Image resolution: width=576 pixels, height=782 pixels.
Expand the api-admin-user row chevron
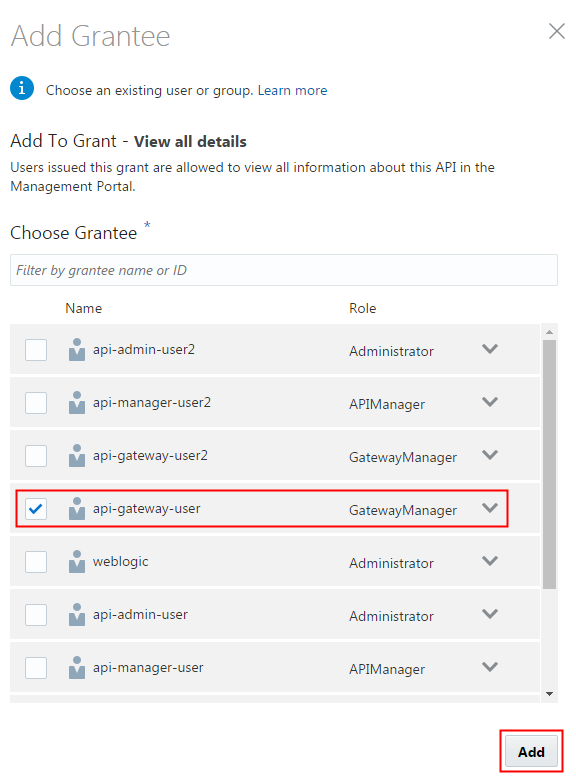pyautogui.click(x=490, y=614)
